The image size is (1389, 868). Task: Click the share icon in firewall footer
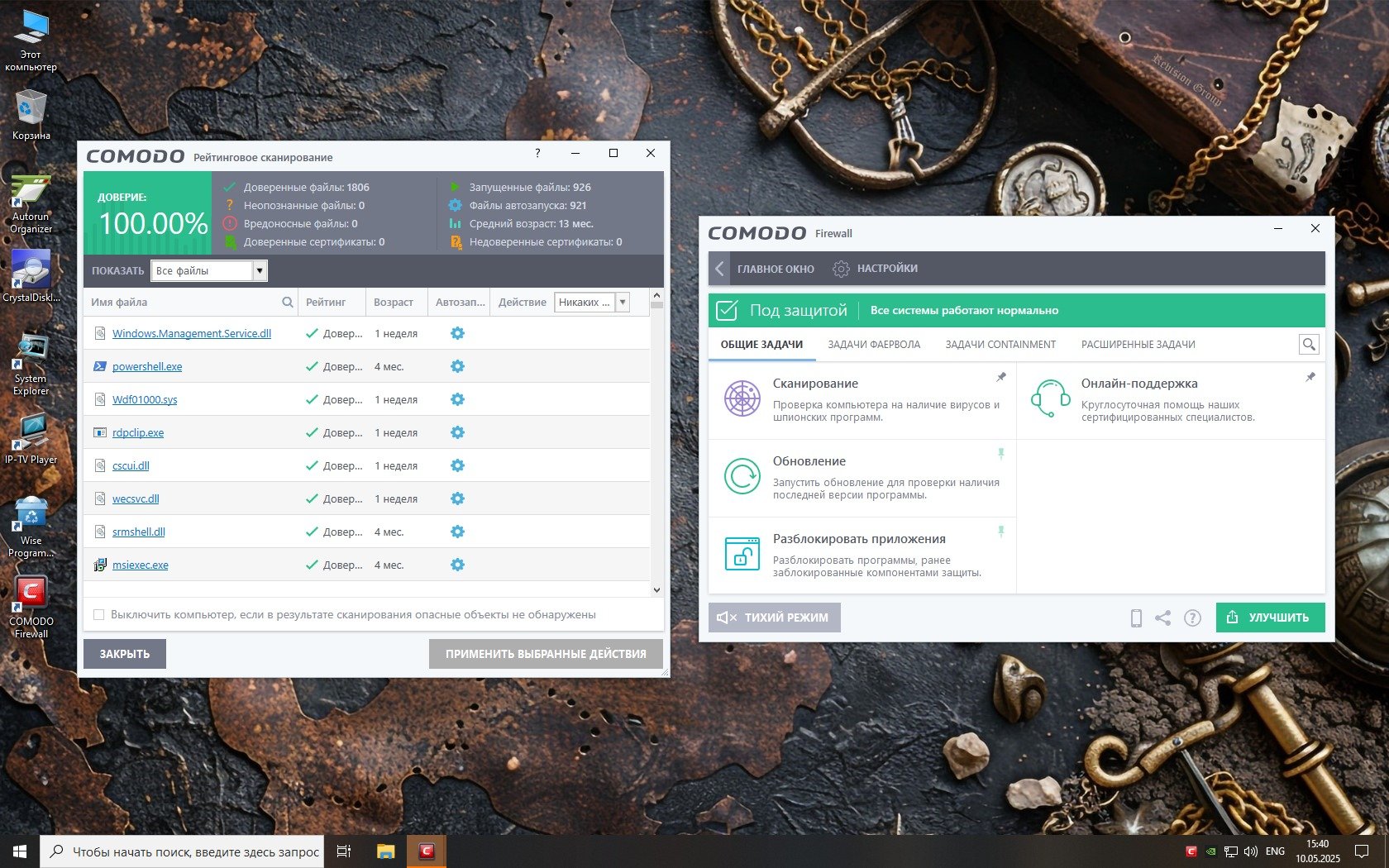click(1162, 618)
